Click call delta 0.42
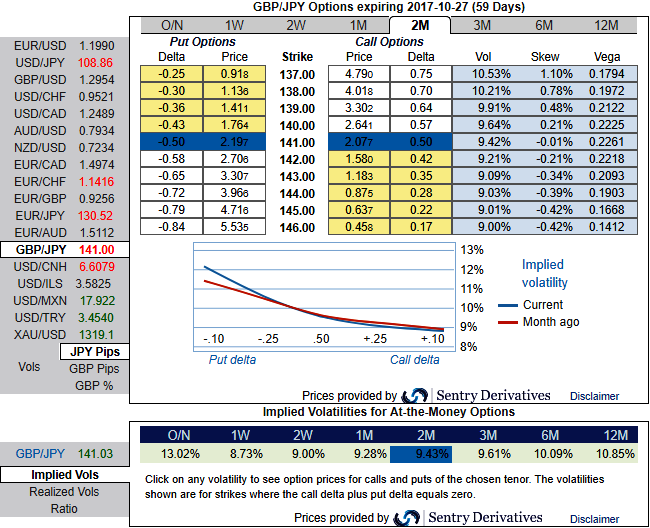650x528 pixels. (421, 159)
